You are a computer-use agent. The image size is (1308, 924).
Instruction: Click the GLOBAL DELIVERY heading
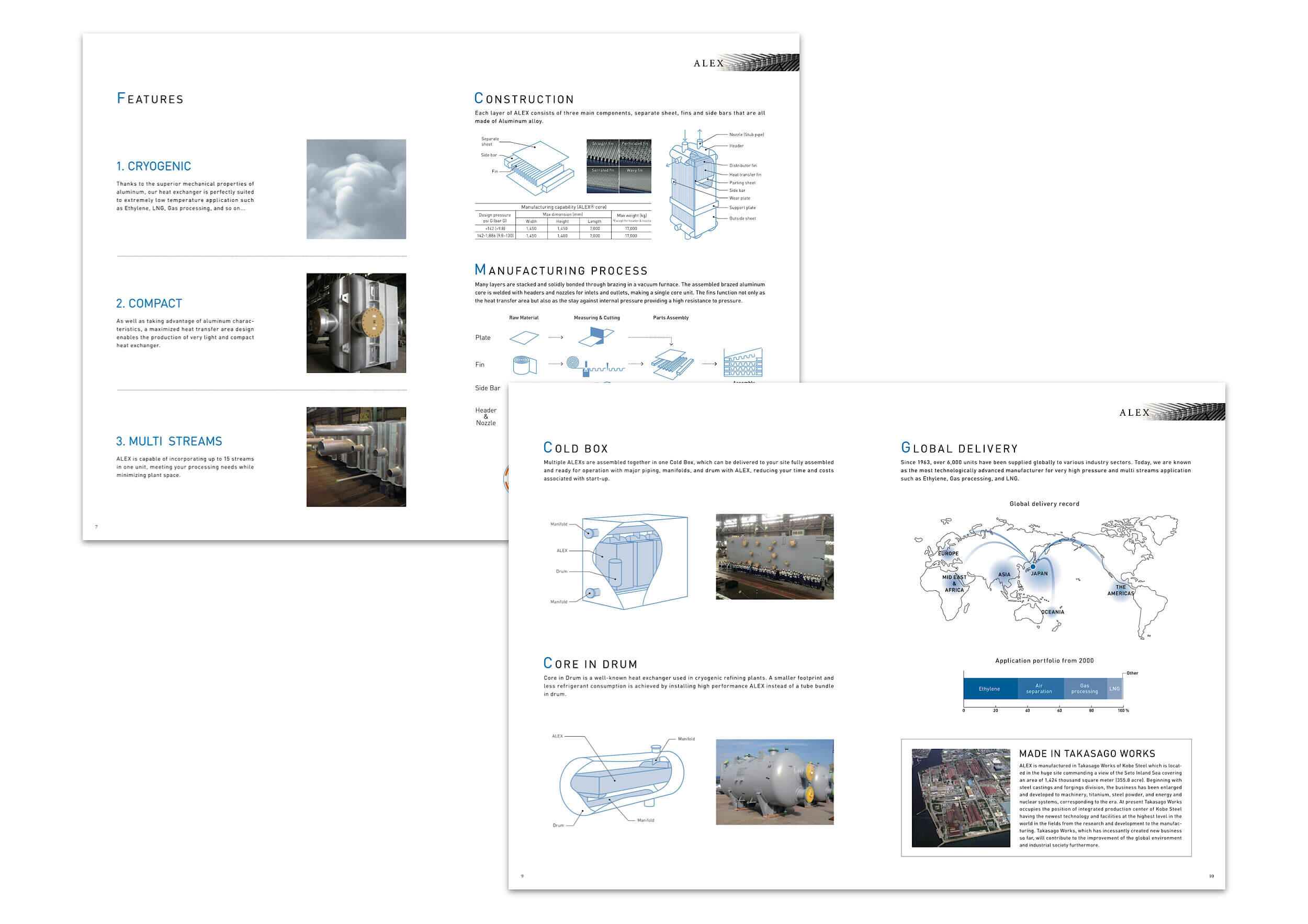pyautogui.click(x=960, y=448)
